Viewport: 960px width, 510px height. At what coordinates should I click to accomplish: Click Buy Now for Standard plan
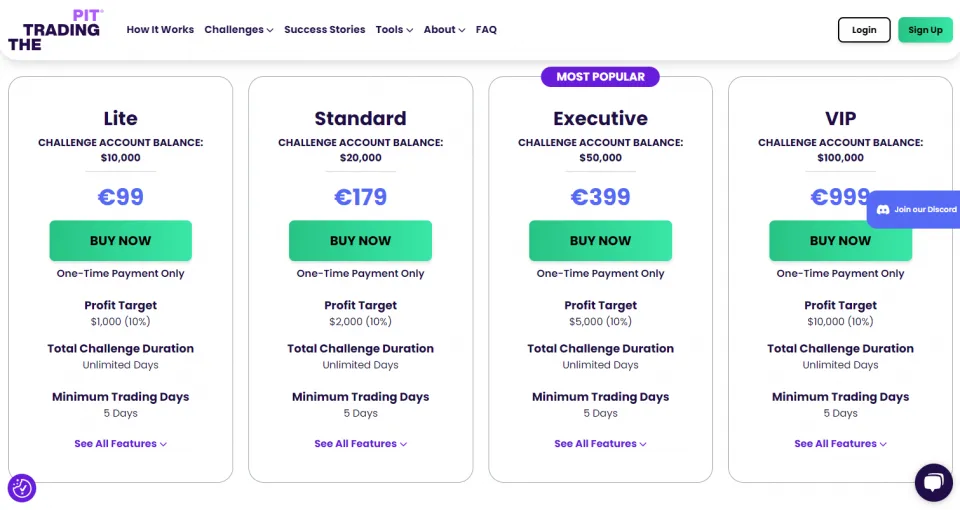pos(360,241)
